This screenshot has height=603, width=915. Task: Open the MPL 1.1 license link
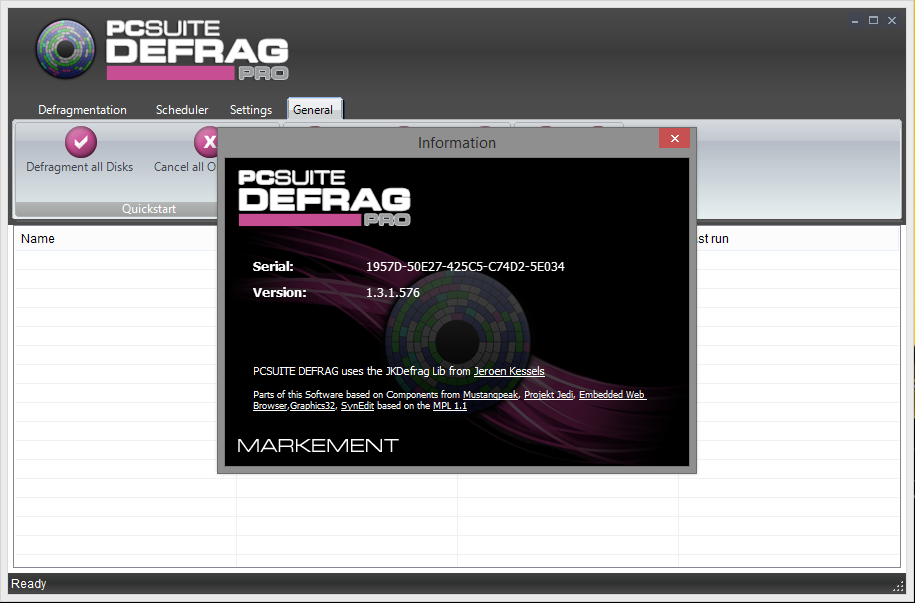tap(450, 406)
